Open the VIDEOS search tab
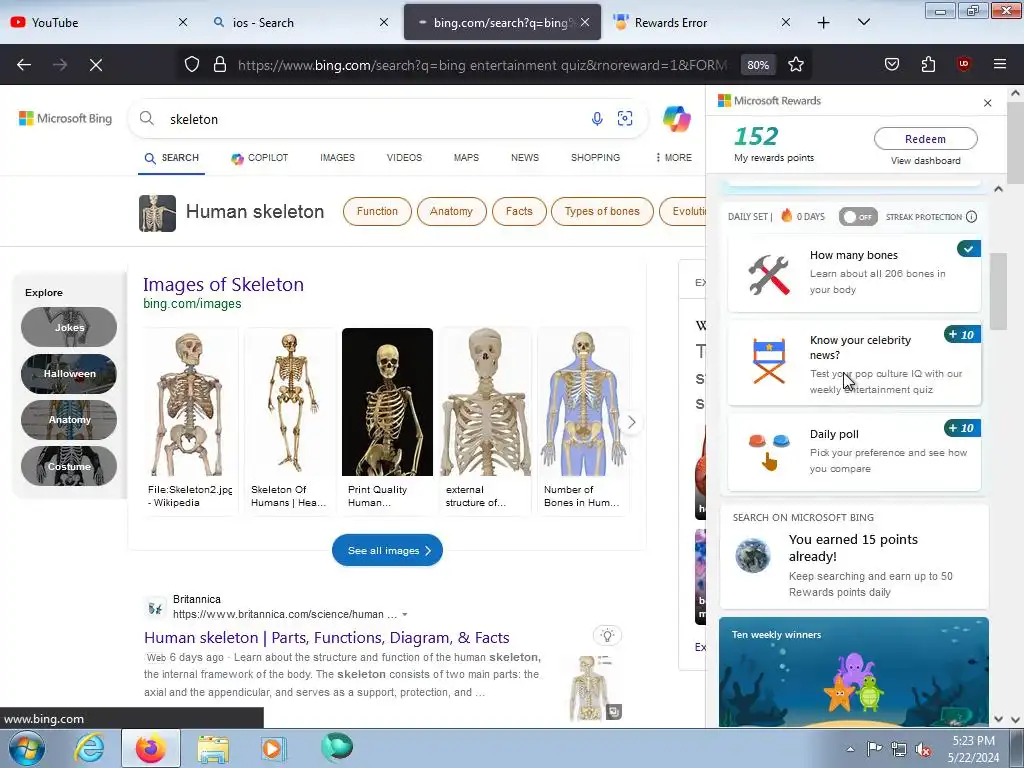The image size is (1024, 768). pos(404,157)
